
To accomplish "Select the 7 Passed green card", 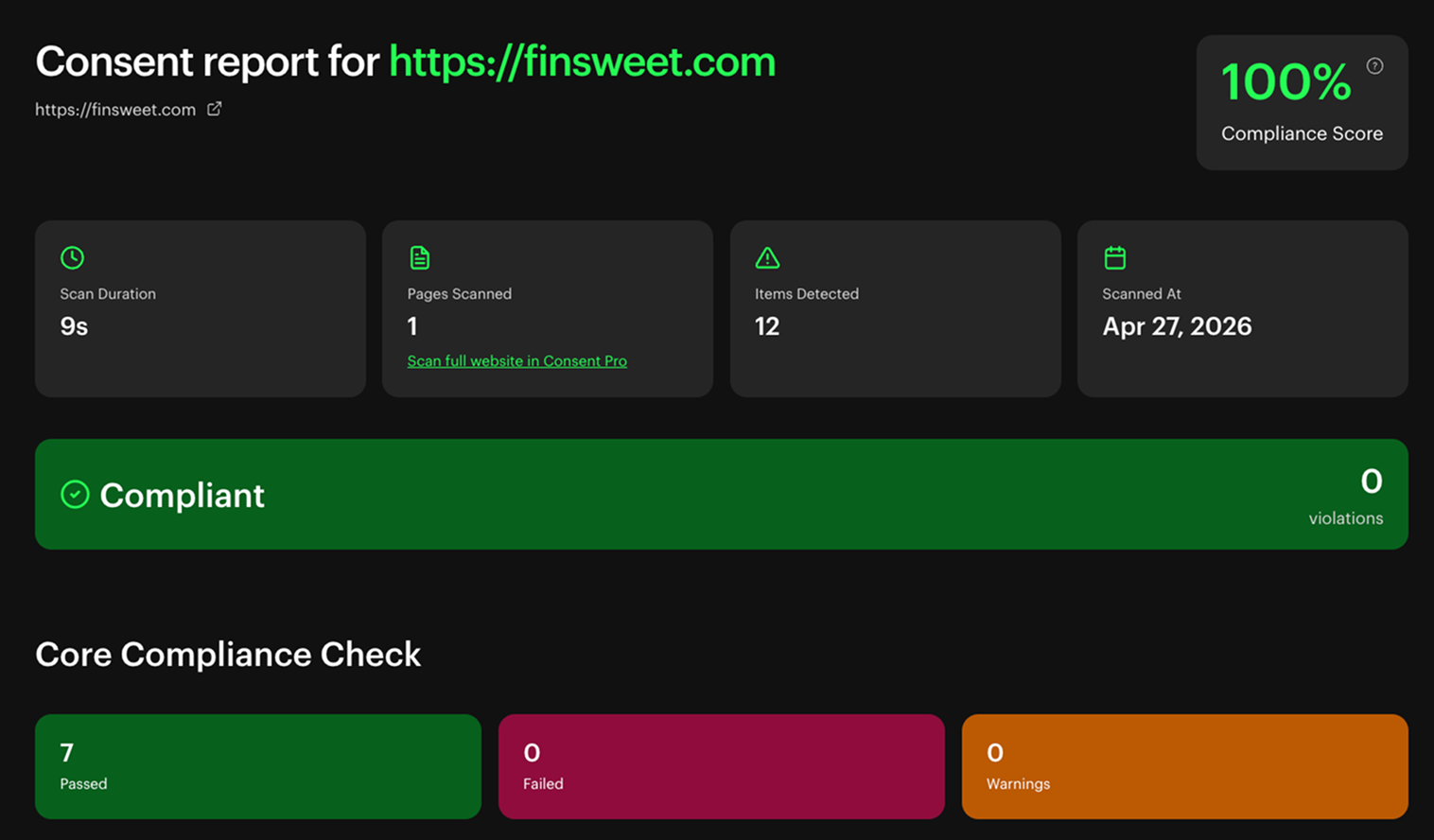I will pos(258,766).
